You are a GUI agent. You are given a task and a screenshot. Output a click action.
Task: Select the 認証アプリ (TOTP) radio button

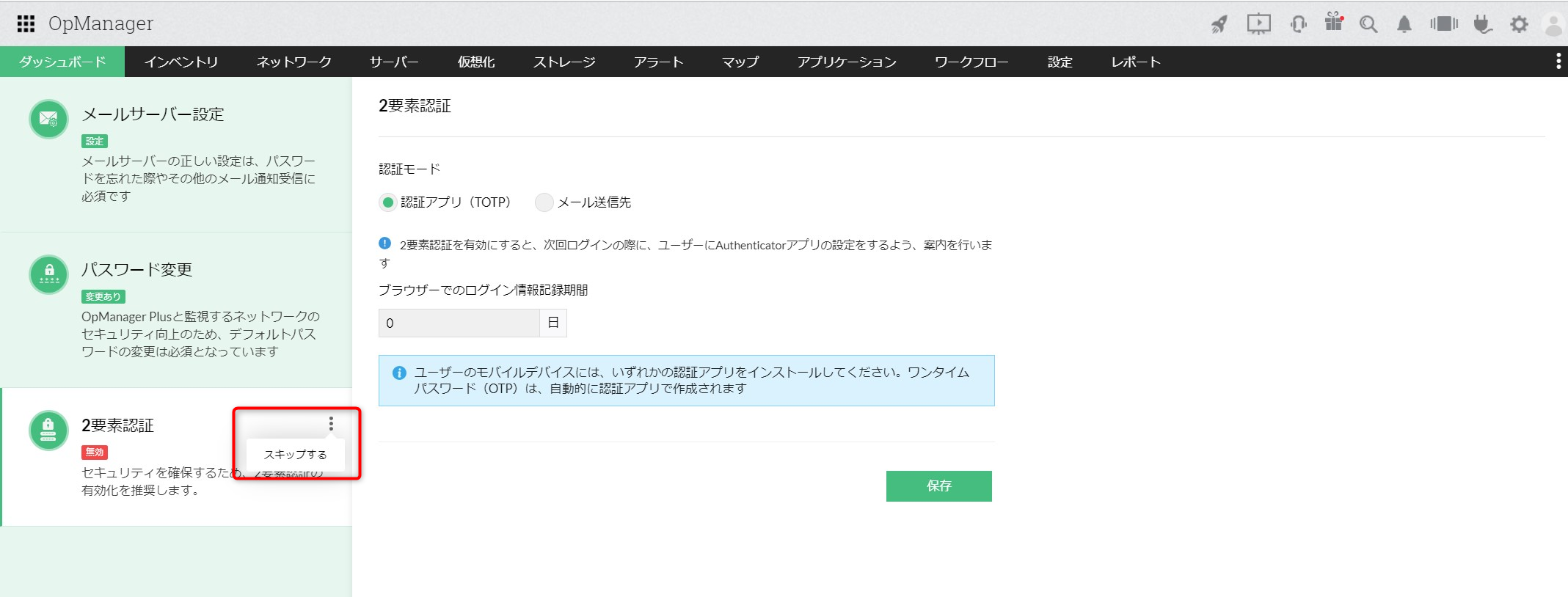(x=388, y=202)
